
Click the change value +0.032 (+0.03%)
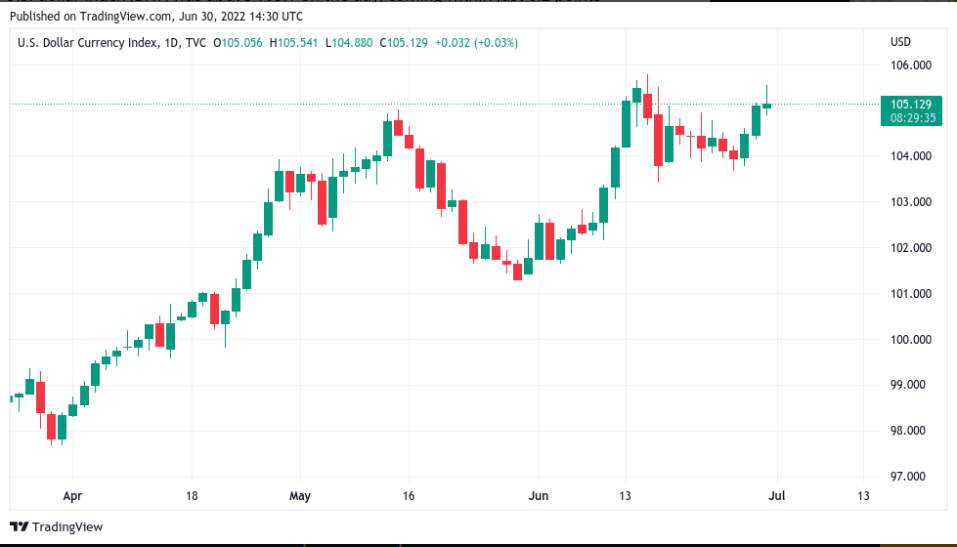[x=476, y=43]
